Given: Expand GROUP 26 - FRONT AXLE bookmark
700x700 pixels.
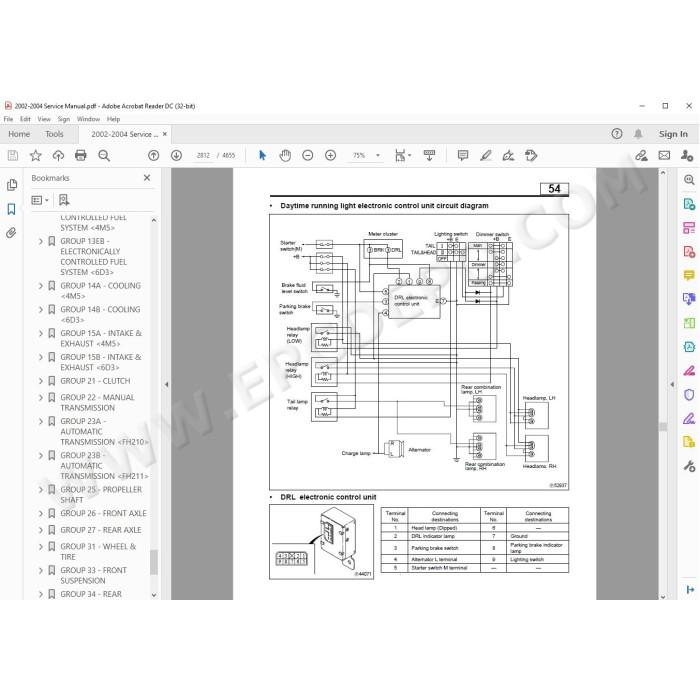Looking at the screenshot, I should (x=41, y=513).
